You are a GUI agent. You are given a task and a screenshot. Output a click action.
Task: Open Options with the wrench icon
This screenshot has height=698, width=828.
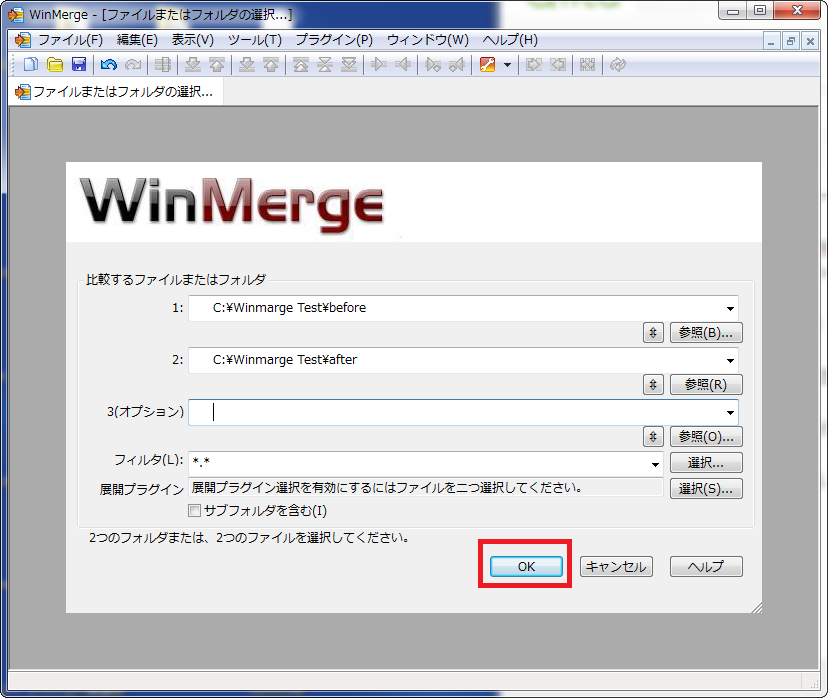pyautogui.click(x=487, y=64)
